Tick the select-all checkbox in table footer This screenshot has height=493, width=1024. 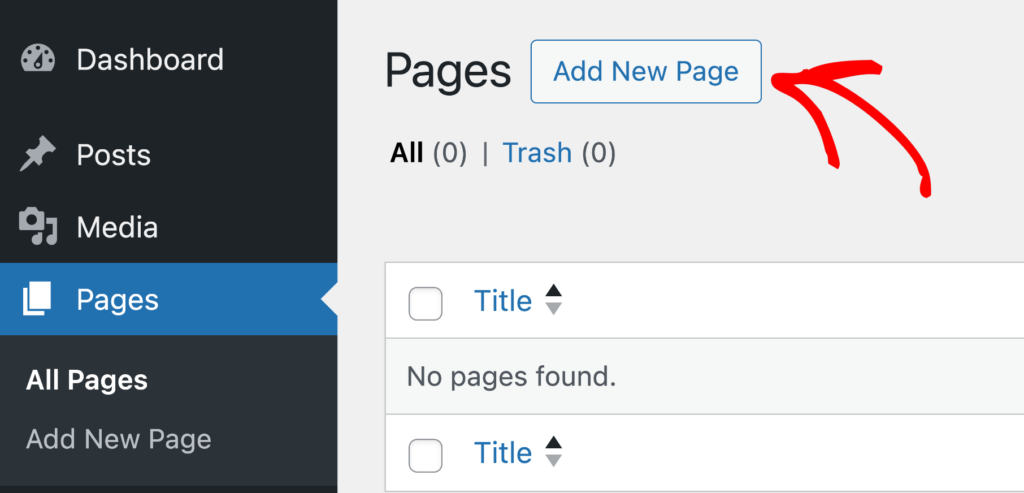point(425,456)
